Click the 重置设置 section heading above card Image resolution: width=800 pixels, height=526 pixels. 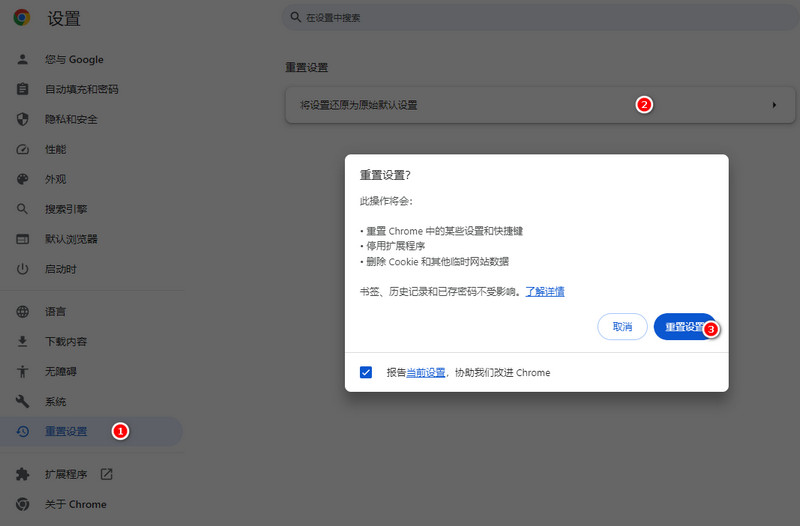pyautogui.click(x=306, y=67)
